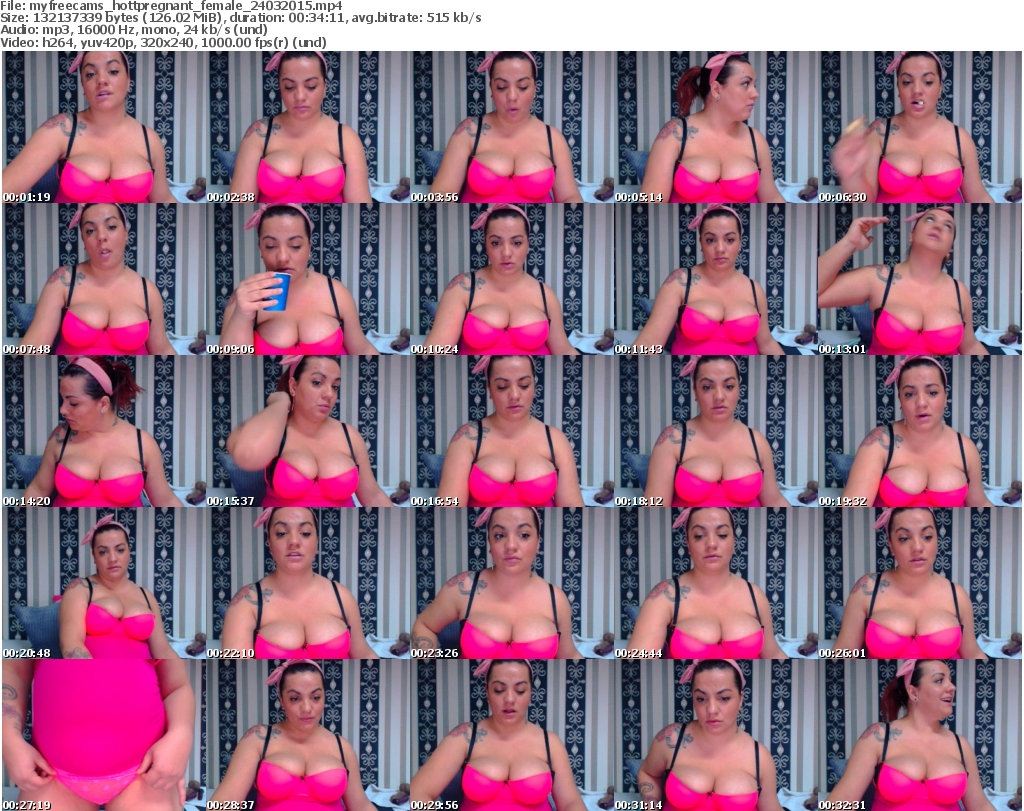This screenshot has width=1024, height=811.
Task: Select the thumbnail stamped 00:02:38
Action: (308, 127)
